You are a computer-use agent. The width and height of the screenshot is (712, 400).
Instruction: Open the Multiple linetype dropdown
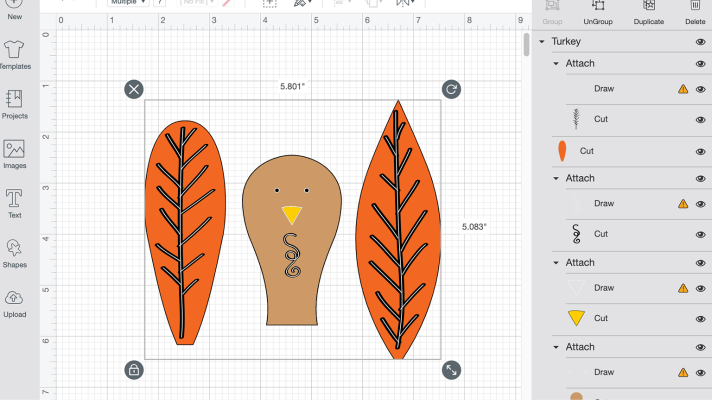[x=128, y=2]
